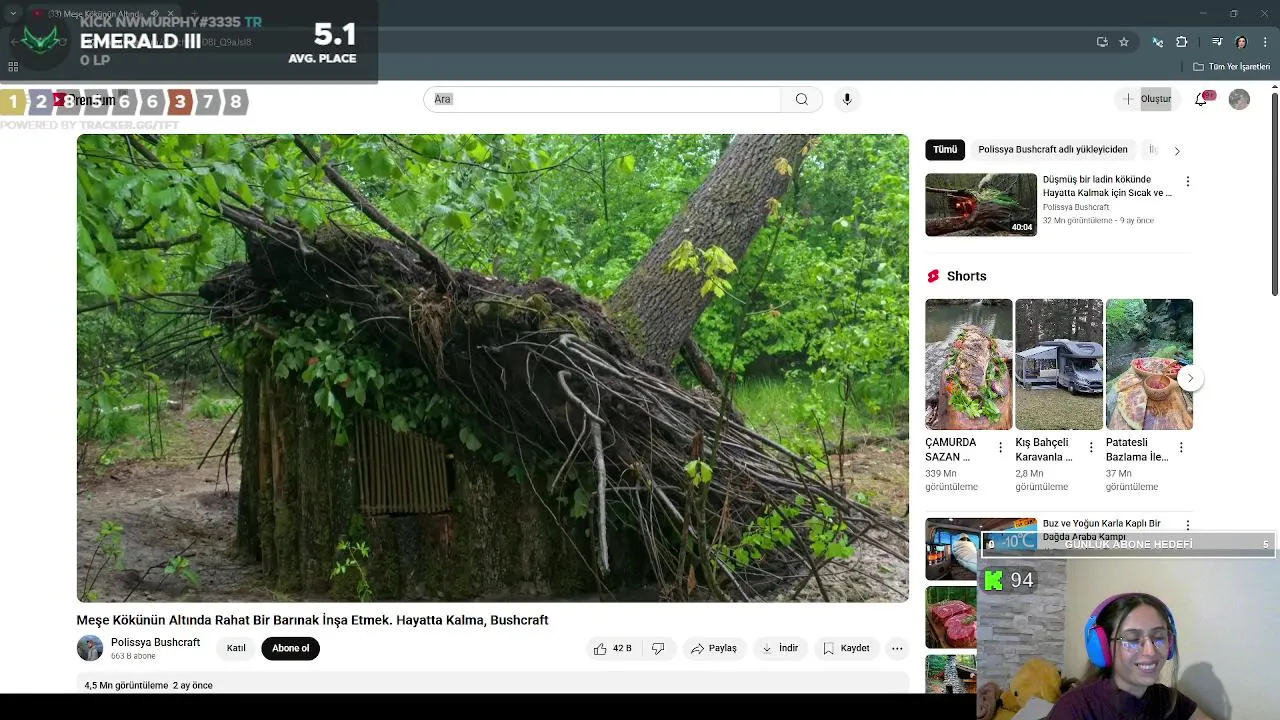Open options for Kış Bahçeli Karavanla short
This screenshot has height=720, width=1280.
tap(1091, 447)
